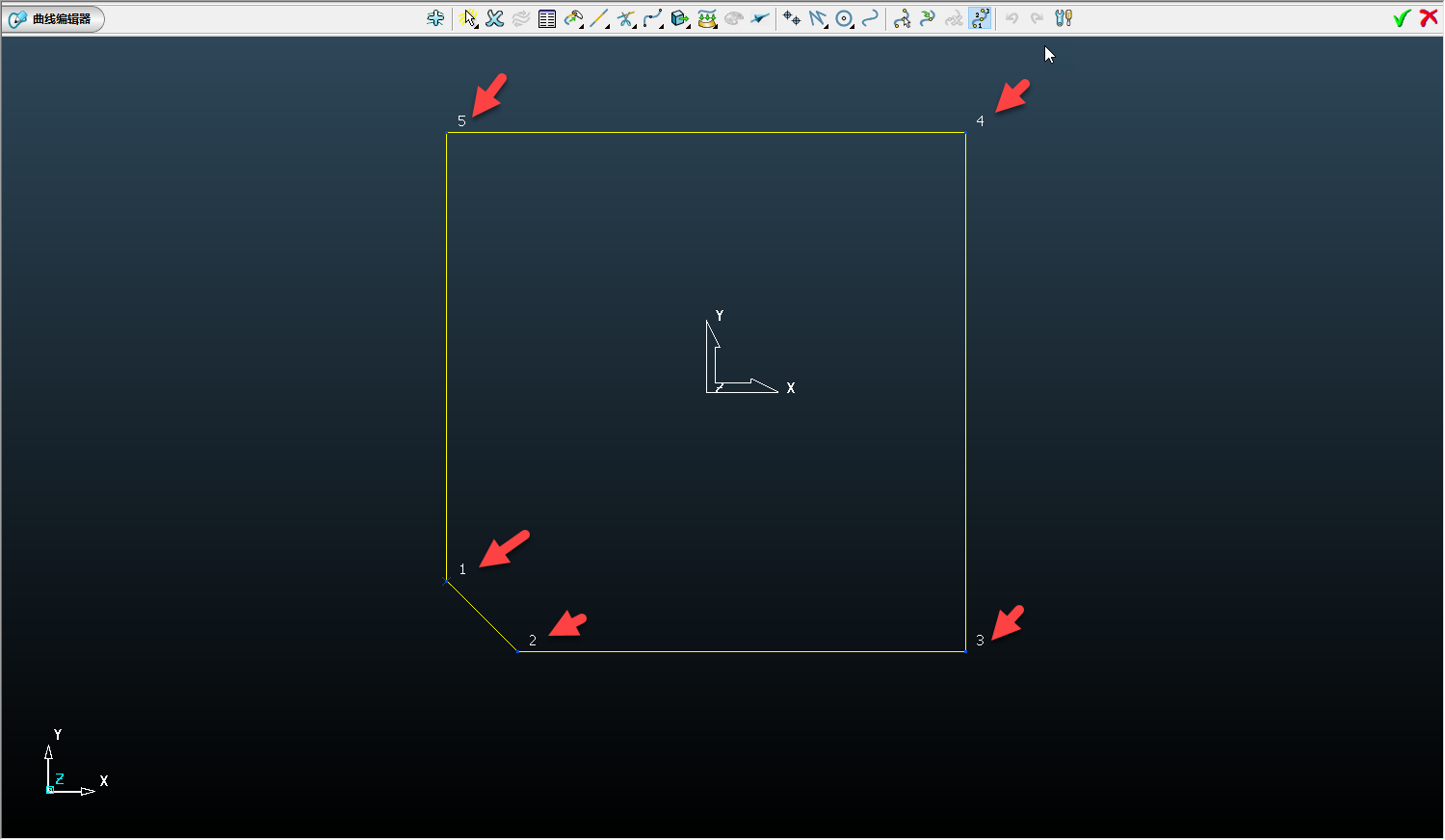Cancel editing with the red X
The width and height of the screenshot is (1445, 840).
(x=1430, y=17)
